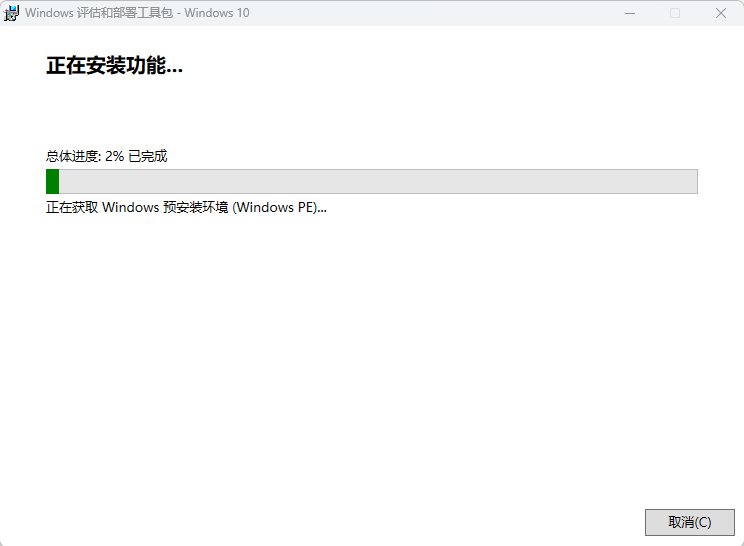This screenshot has width=744, height=546.
Task: Click the 总体进度 label text
Action: pyautogui.click(x=72, y=156)
